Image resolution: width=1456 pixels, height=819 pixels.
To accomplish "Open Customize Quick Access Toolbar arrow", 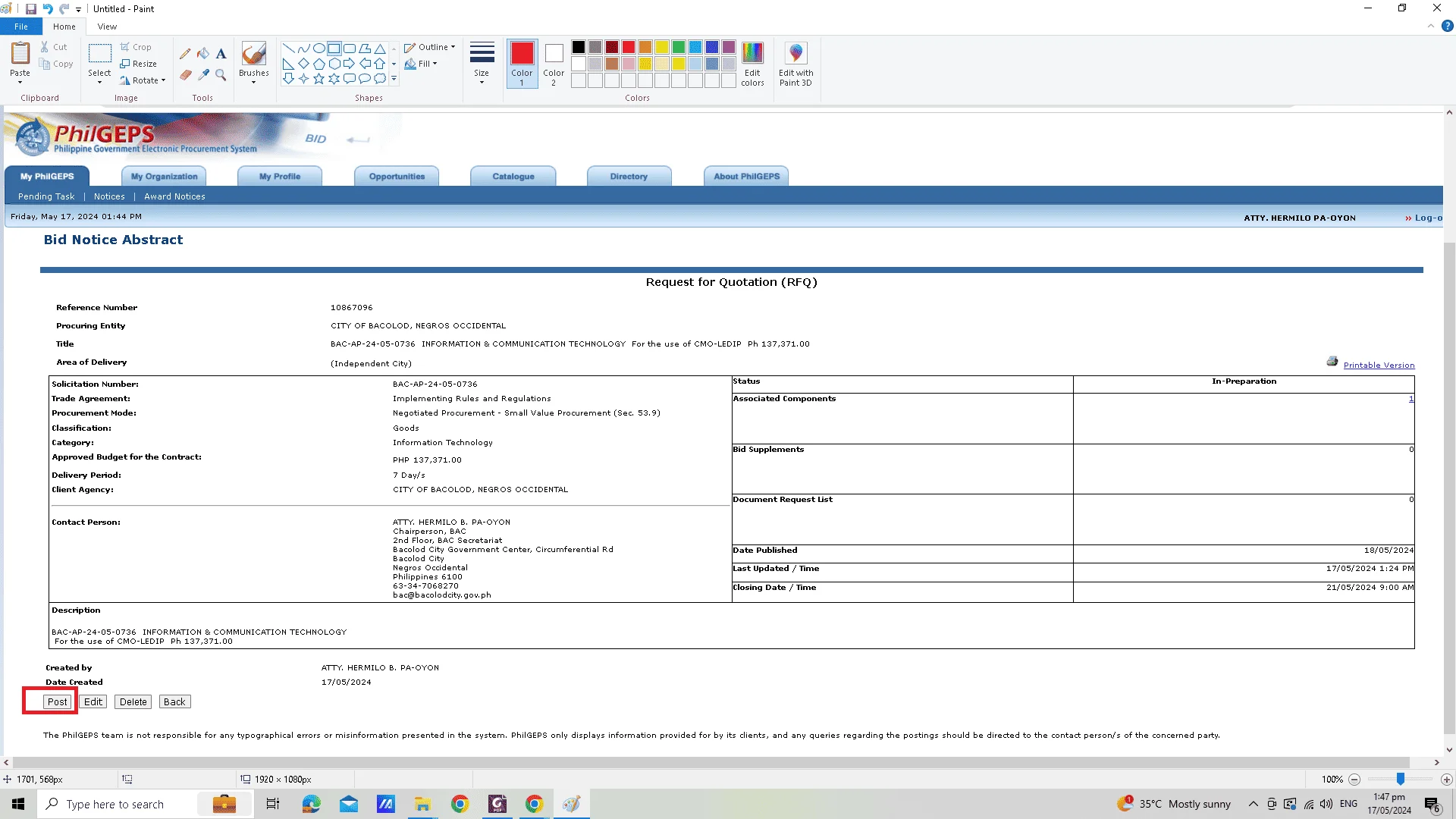I will tap(78, 9).
